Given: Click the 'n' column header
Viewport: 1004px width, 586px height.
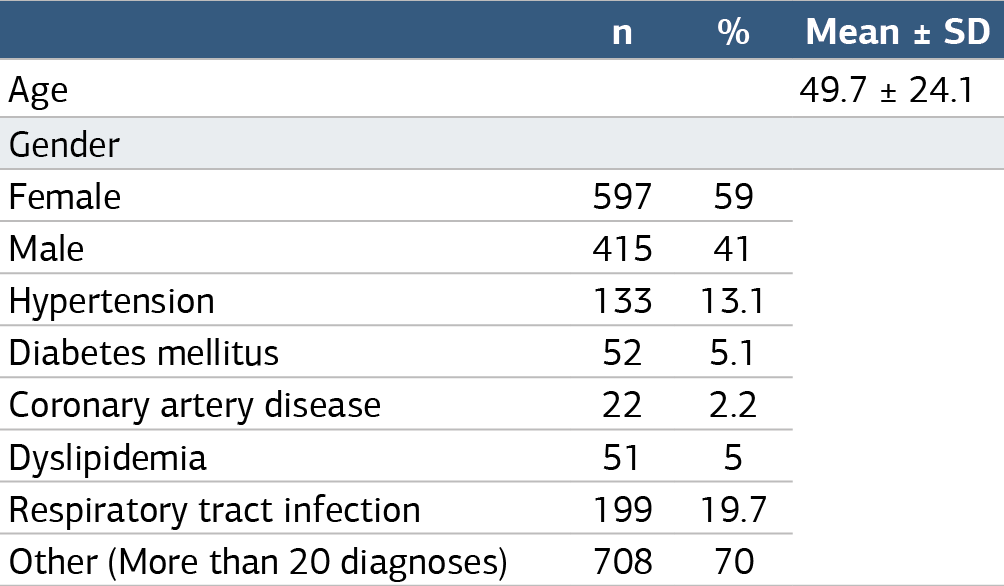Looking at the screenshot, I should (x=622, y=32).
